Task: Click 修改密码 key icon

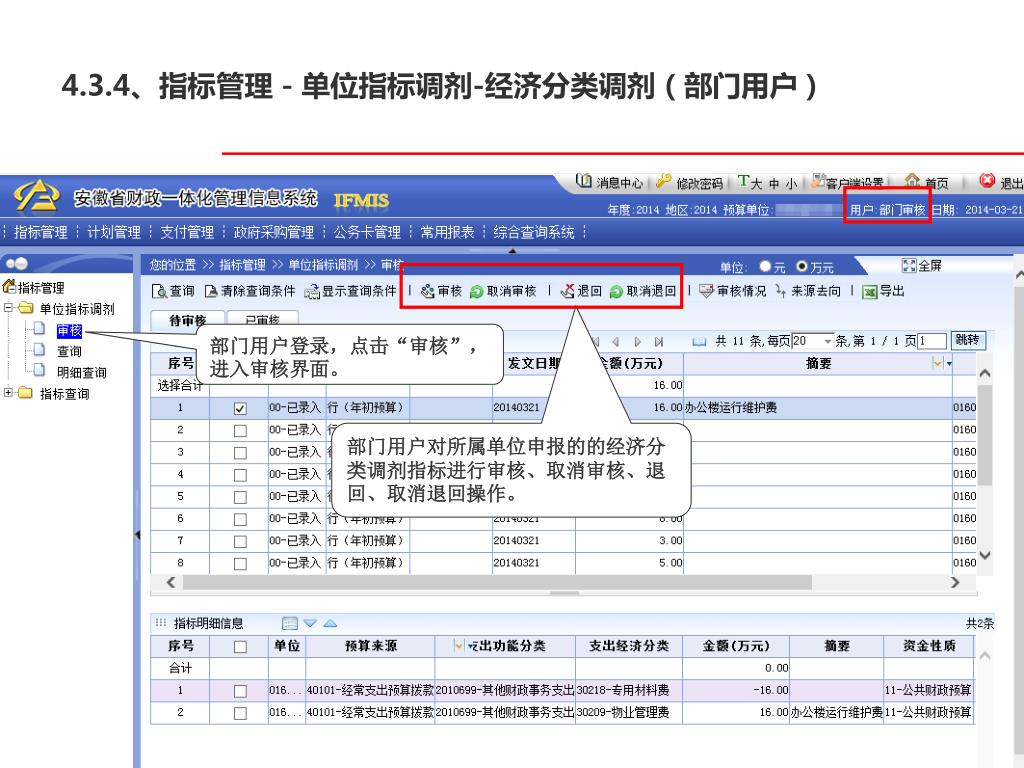Action: tap(664, 182)
